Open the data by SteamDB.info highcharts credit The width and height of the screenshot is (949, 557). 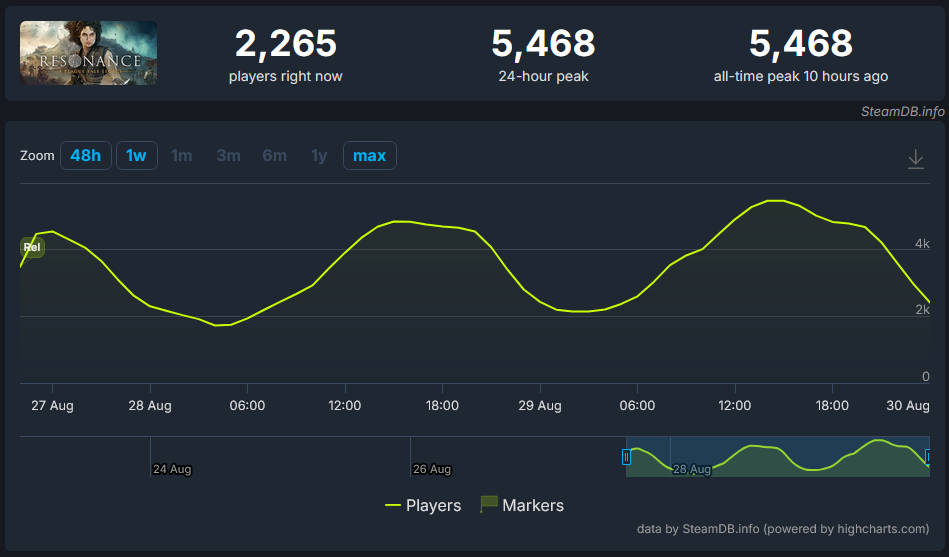pyautogui.click(x=783, y=529)
